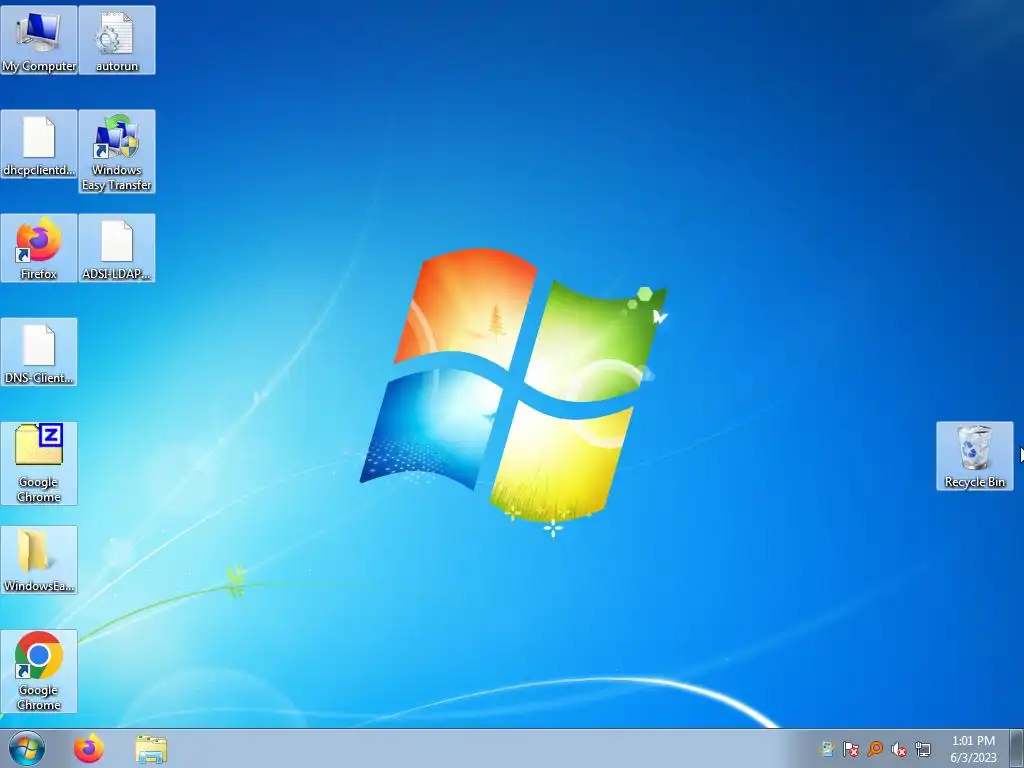The image size is (1024, 768).
Task: Click the orange magnifier tray icon
Action: pyautogui.click(x=875, y=749)
